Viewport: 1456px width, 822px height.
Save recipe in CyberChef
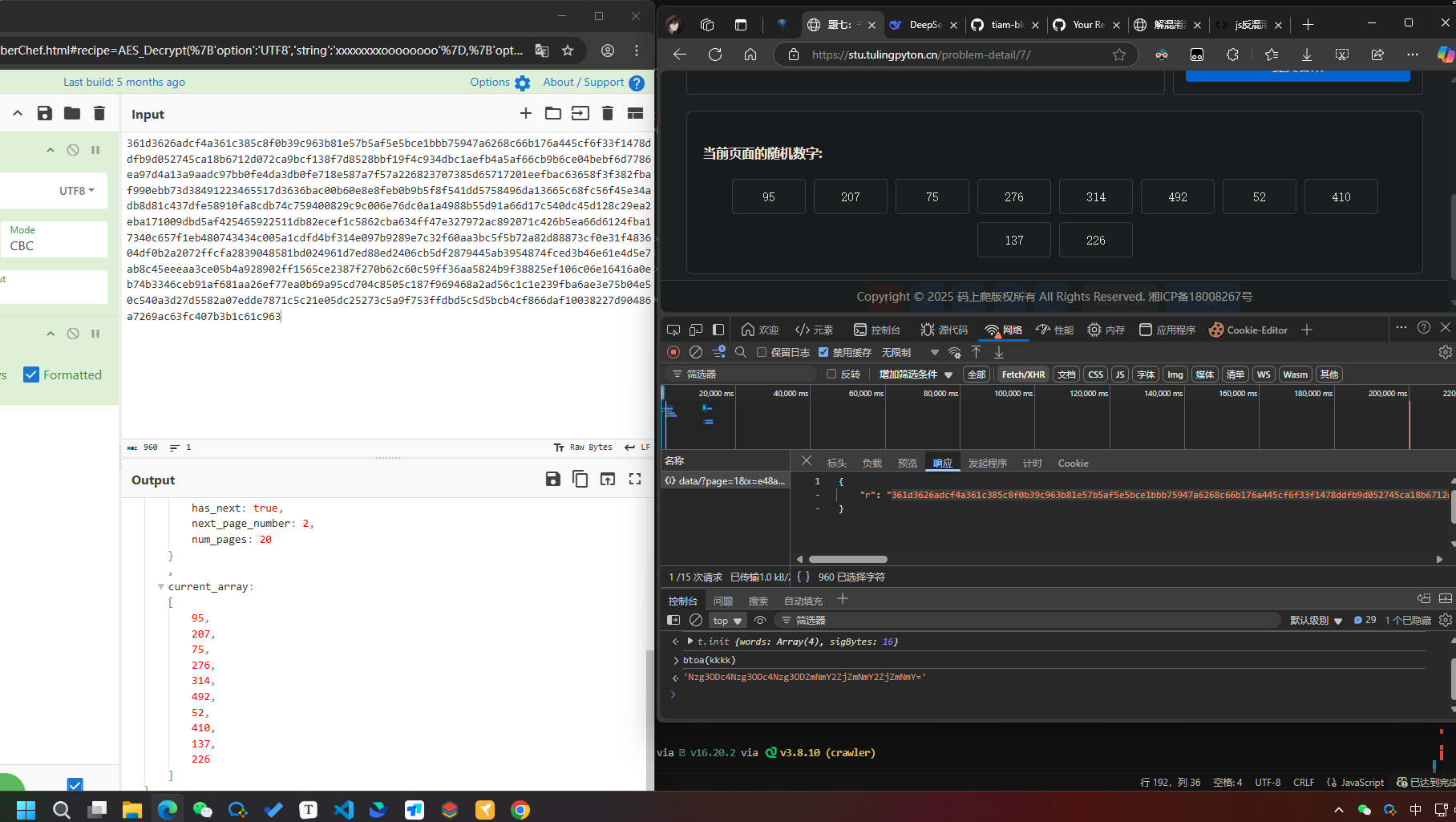pyautogui.click(x=45, y=113)
